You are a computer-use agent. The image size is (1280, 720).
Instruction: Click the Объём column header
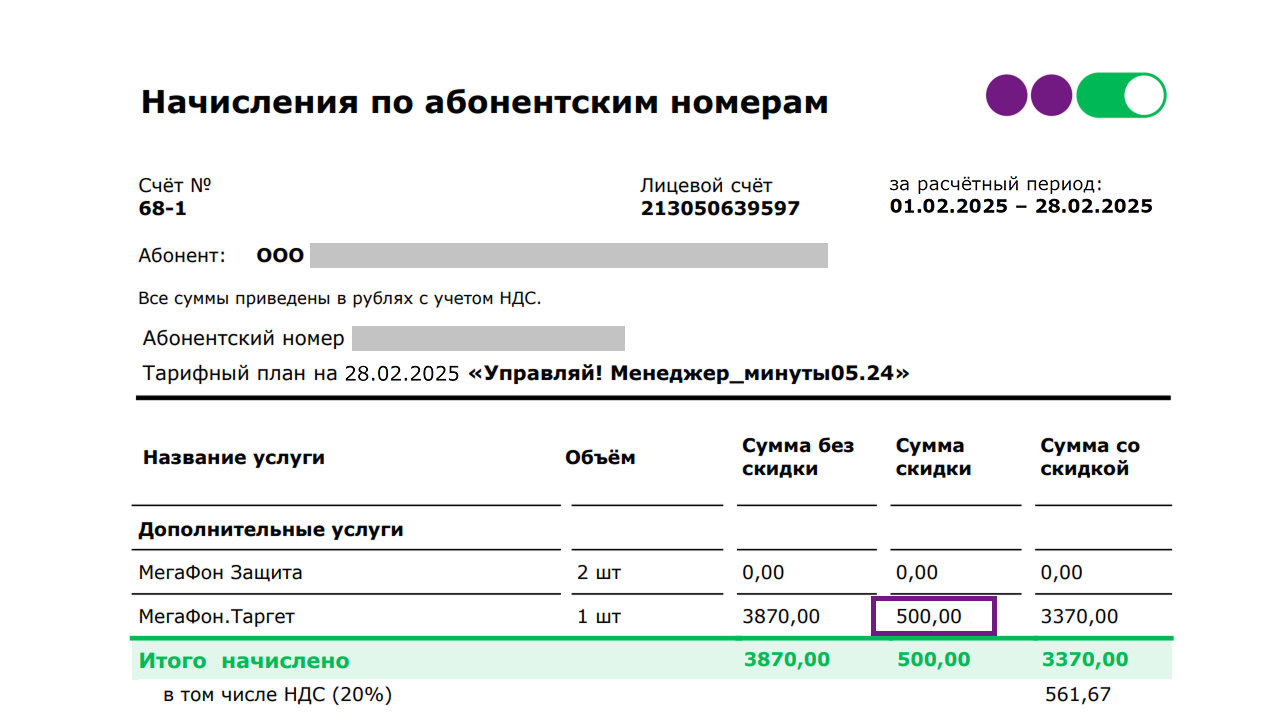click(600, 457)
